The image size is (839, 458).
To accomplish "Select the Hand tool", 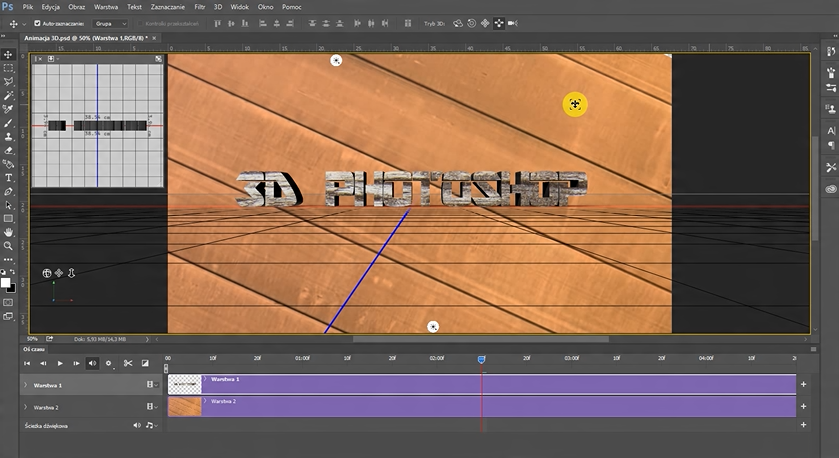I will (8, 232).
